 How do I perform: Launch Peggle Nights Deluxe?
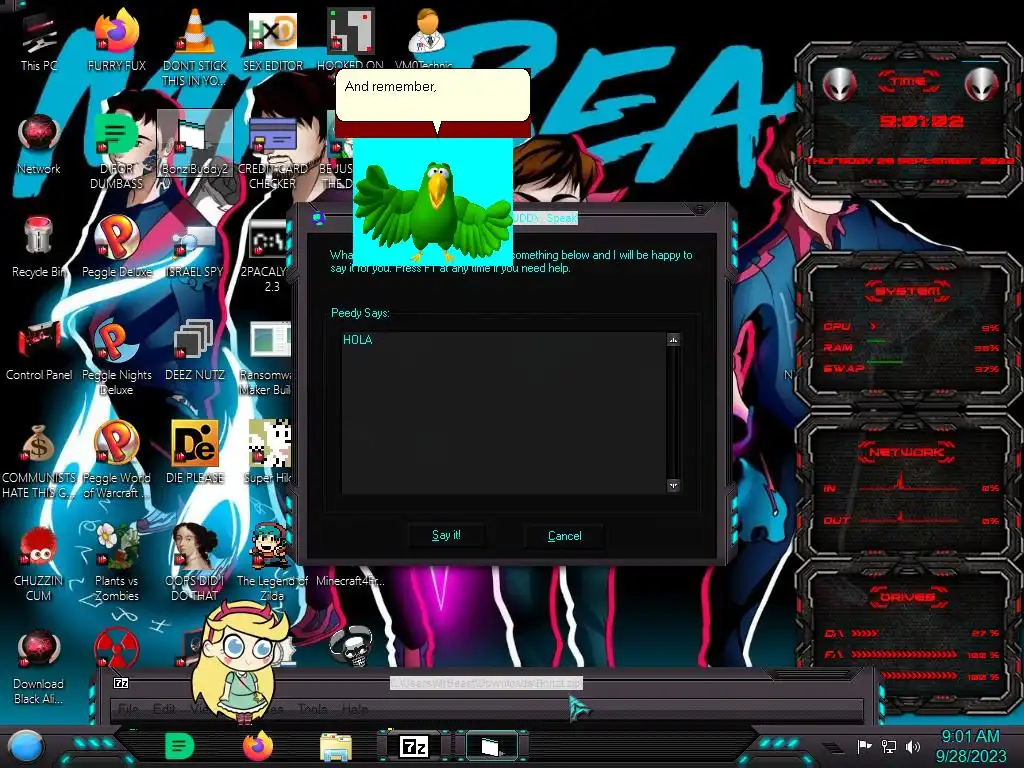117,358
